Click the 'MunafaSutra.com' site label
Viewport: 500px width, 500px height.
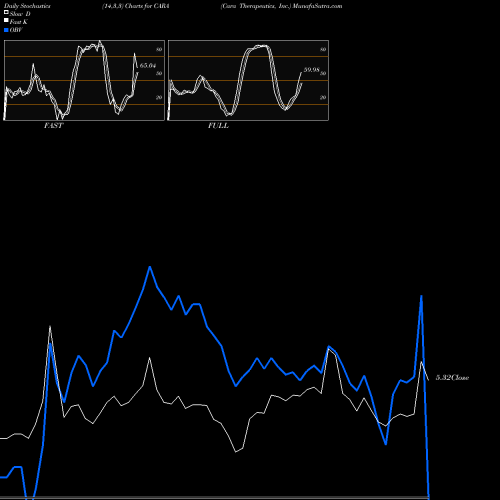[x=317, y=6]
